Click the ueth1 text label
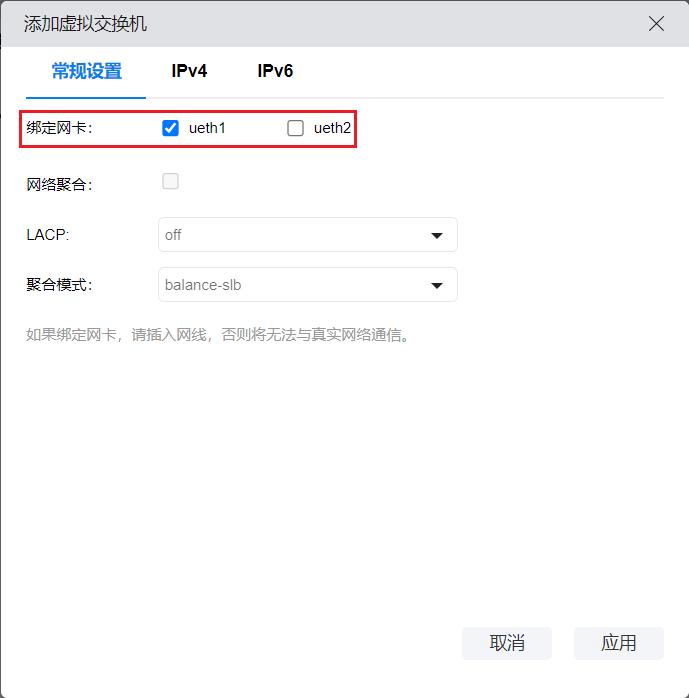The image size is (689, 698). [x=207, y=128]
